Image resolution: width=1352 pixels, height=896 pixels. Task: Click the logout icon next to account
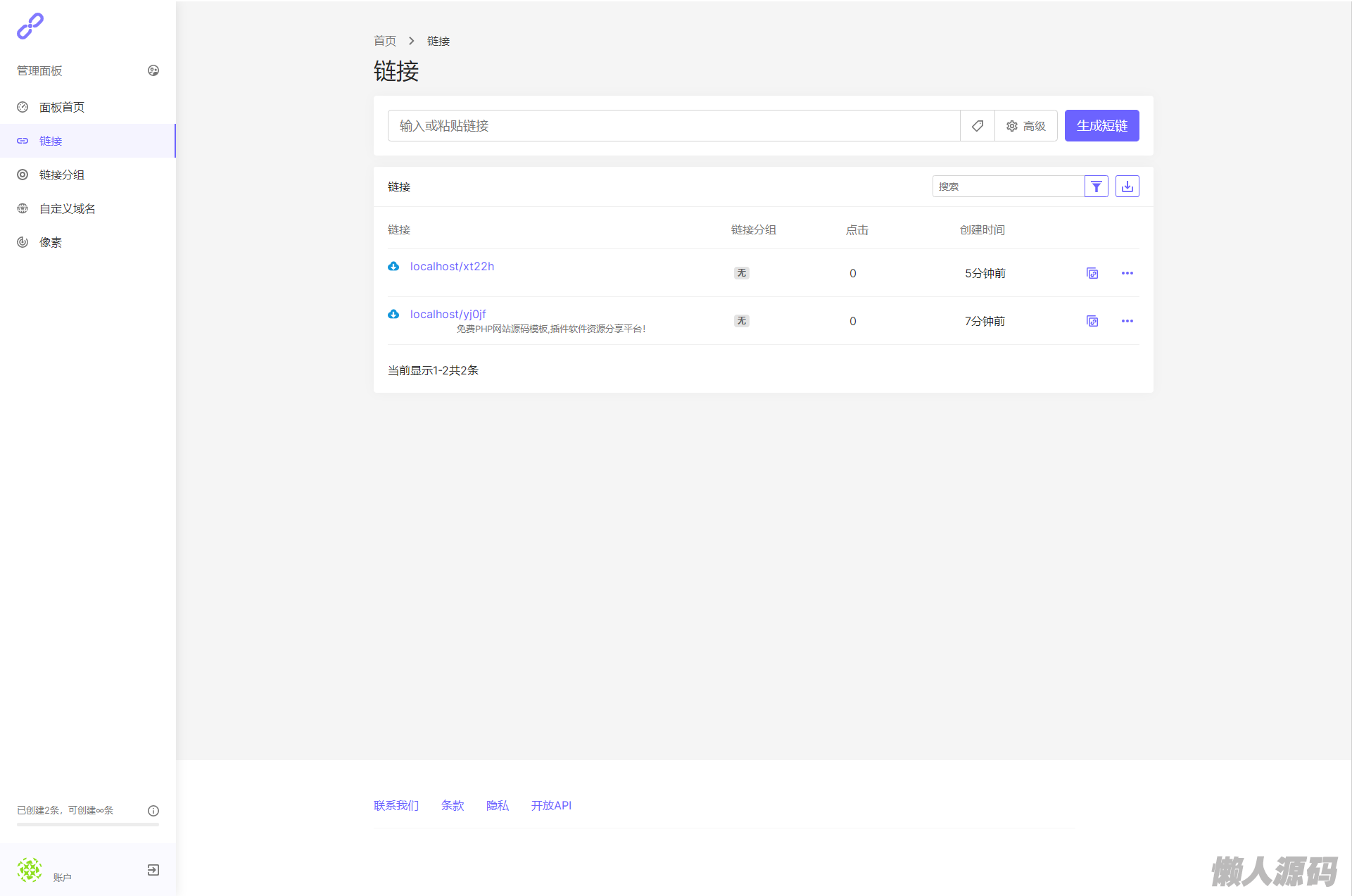pyautogui.click(x=153, y=870)
